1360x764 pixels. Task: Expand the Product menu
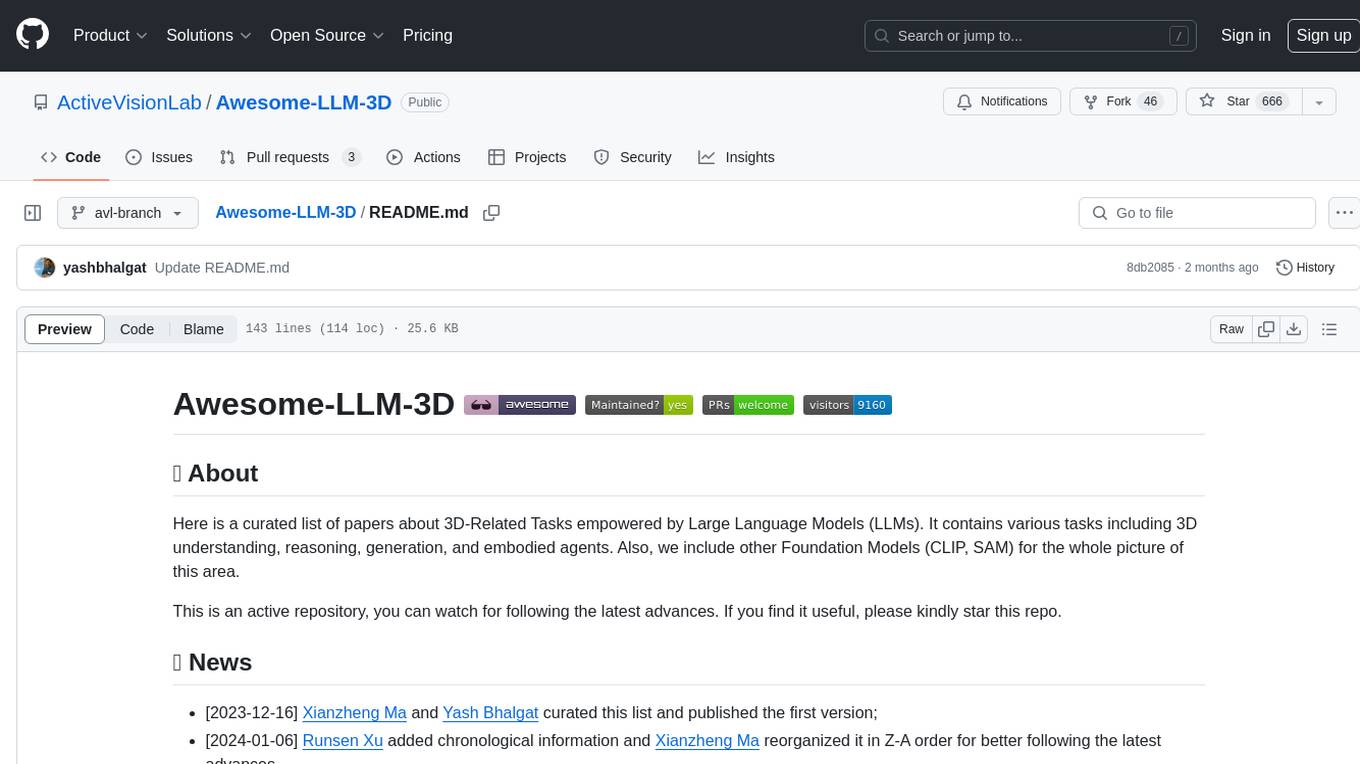[x=110, y=35]
